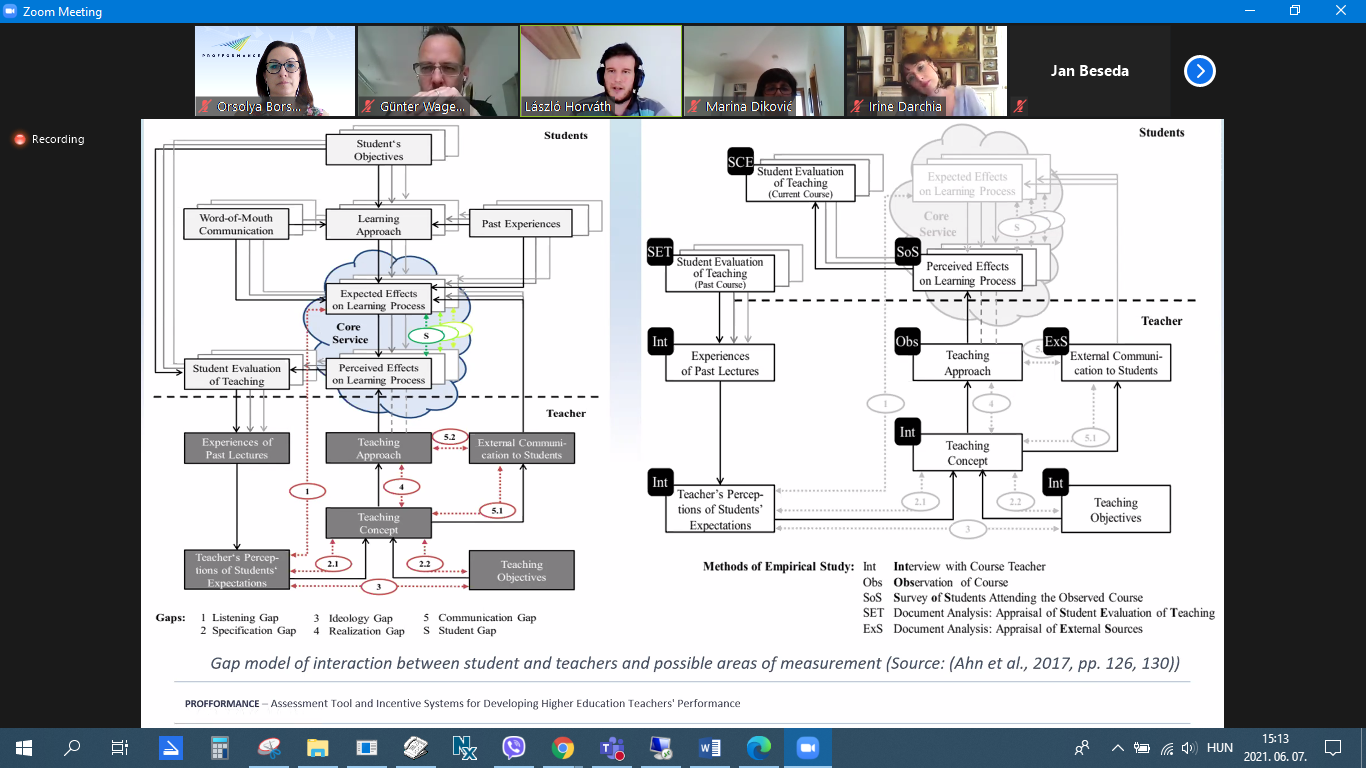Open Viber from the taskbar

click(513, 747)
